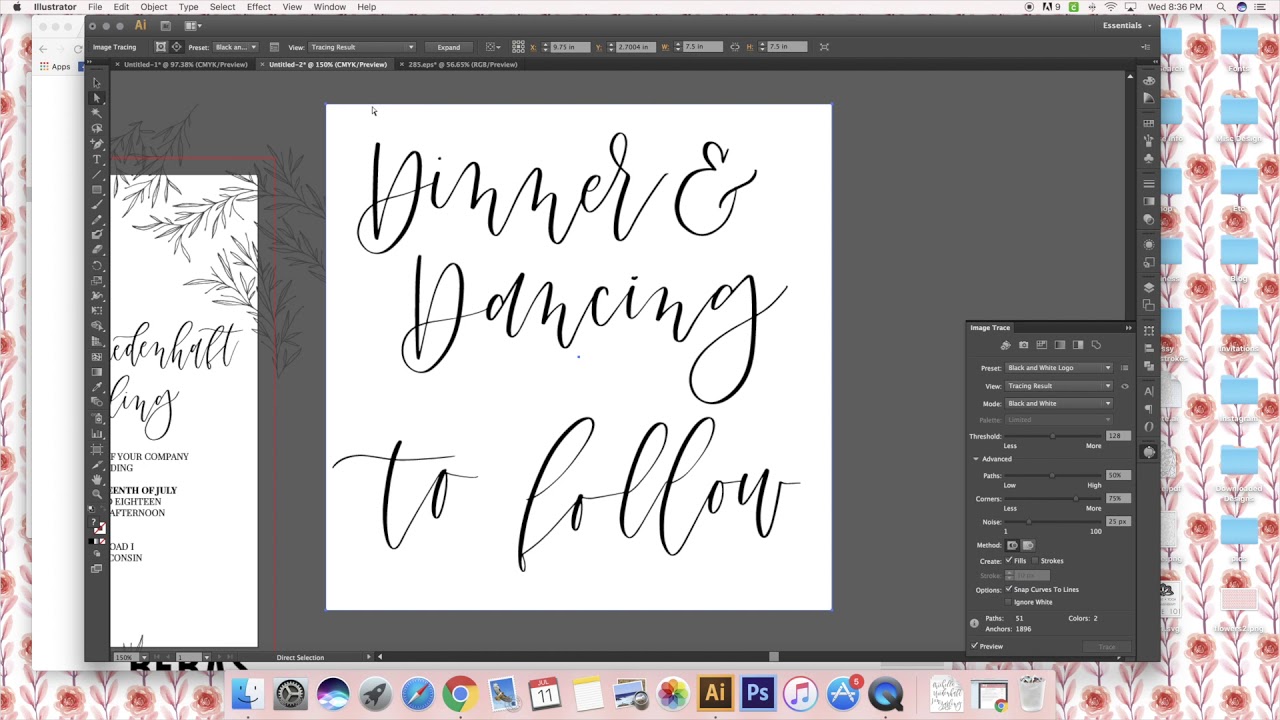Open the Window menu
This screenshot has height=720, width=1280.
330,7
